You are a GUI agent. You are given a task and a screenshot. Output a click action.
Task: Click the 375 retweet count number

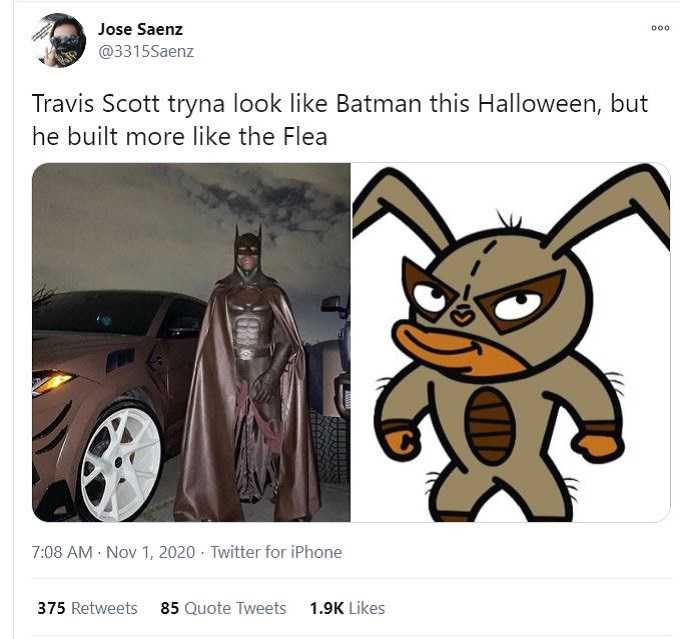[51, 608]
